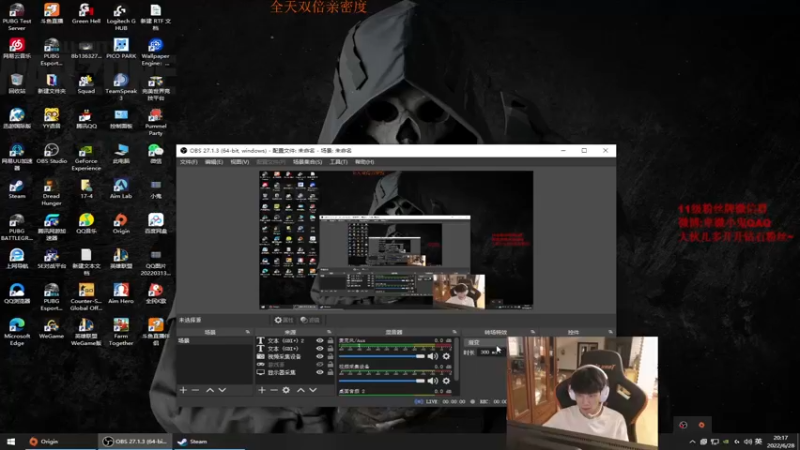The height and width of the screenshot is (450, 800).
Task: Toggle visibility of the top text (GDI+) 2 source
Action: point(320,340)
